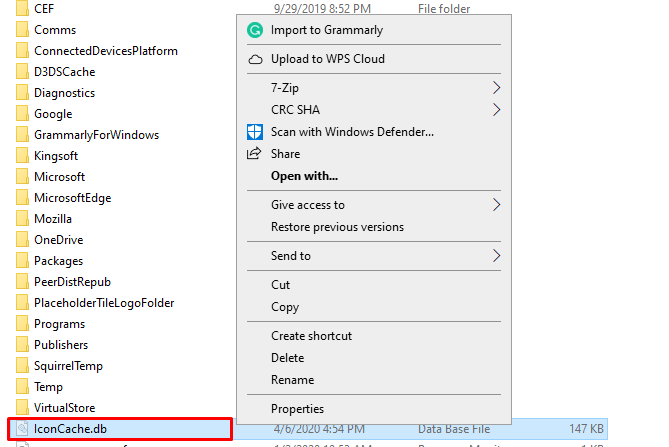The image size is (669, 447).
Task: Click the IconCache.db file icon
Action: pos(22,429)
